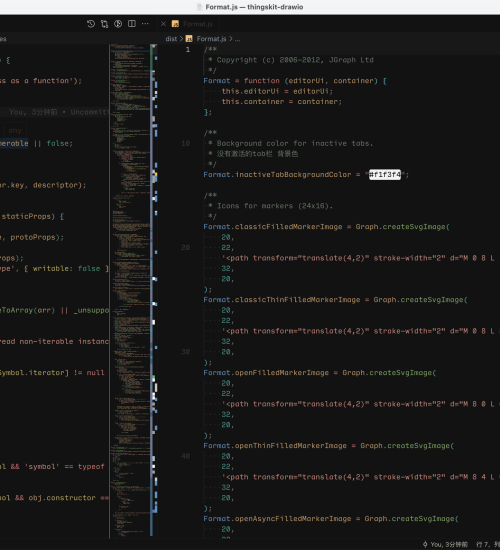Click 'ss as a function' line in left editor
The height and width of the screenshot is (550, 500).
(x=41, y=81)
